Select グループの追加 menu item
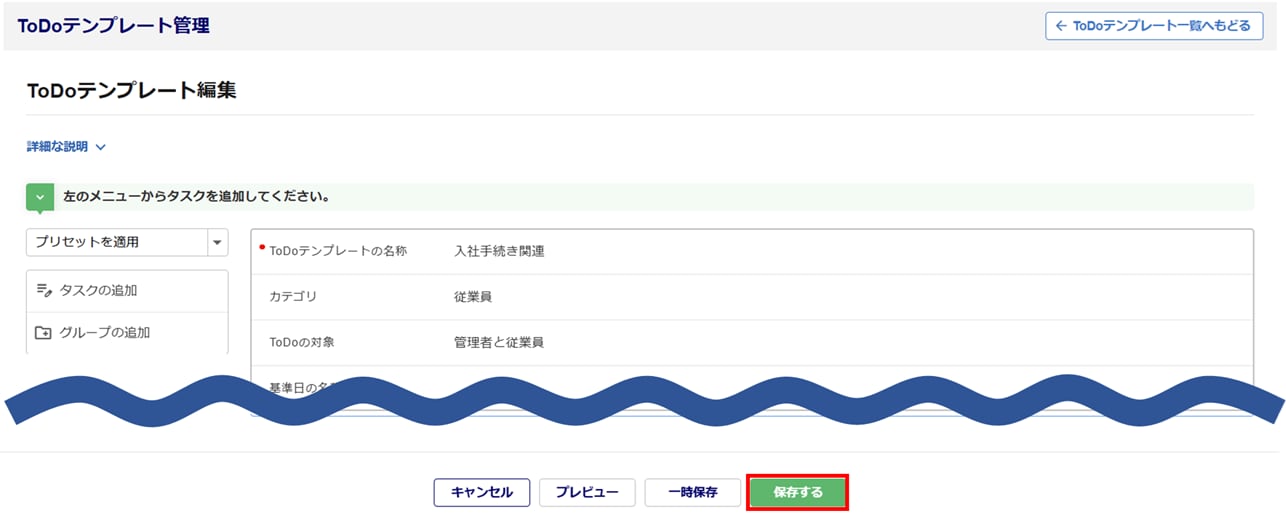The image size is (1286, 525). point(104,333)
